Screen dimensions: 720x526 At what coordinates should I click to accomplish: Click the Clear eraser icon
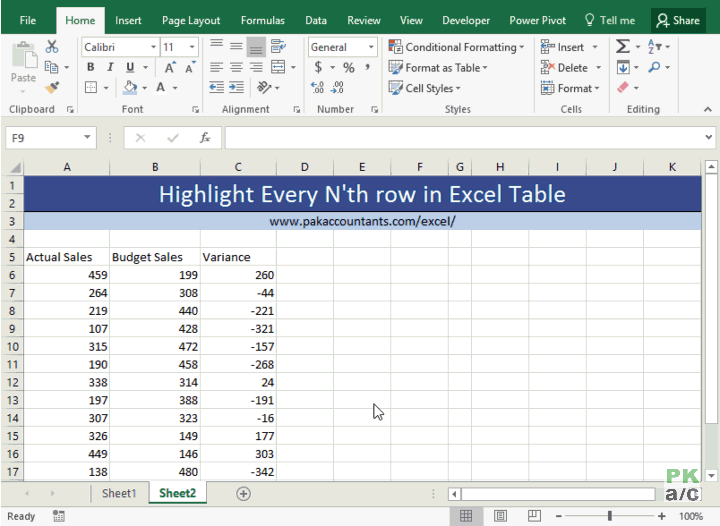pyautogui.click(x=623, y=87)
